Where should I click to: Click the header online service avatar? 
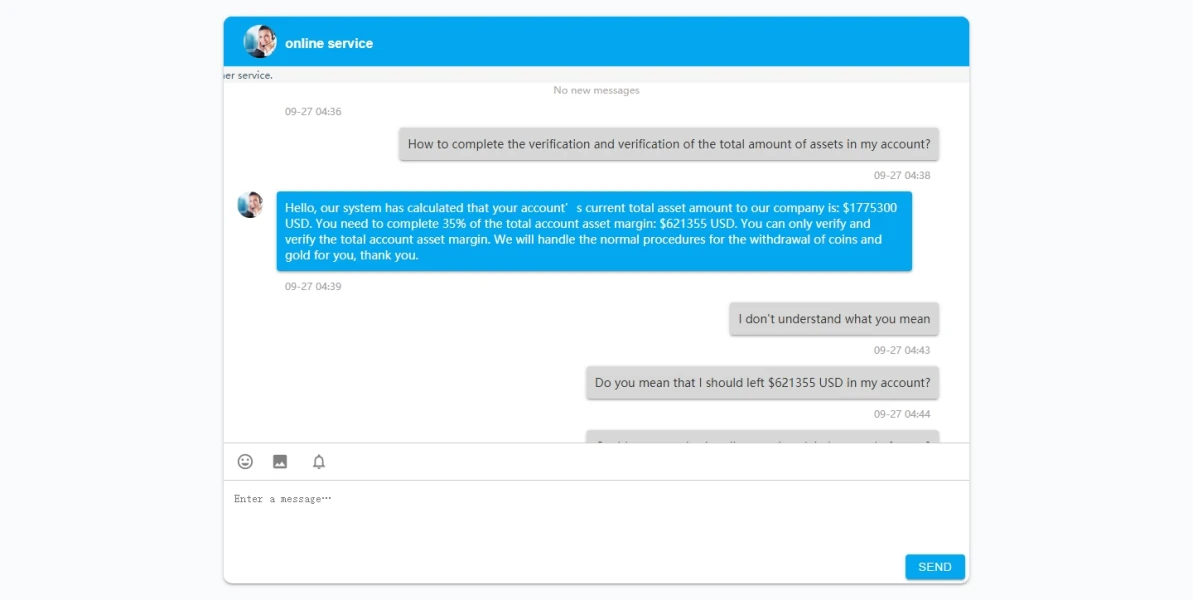[x=260, y=42]
